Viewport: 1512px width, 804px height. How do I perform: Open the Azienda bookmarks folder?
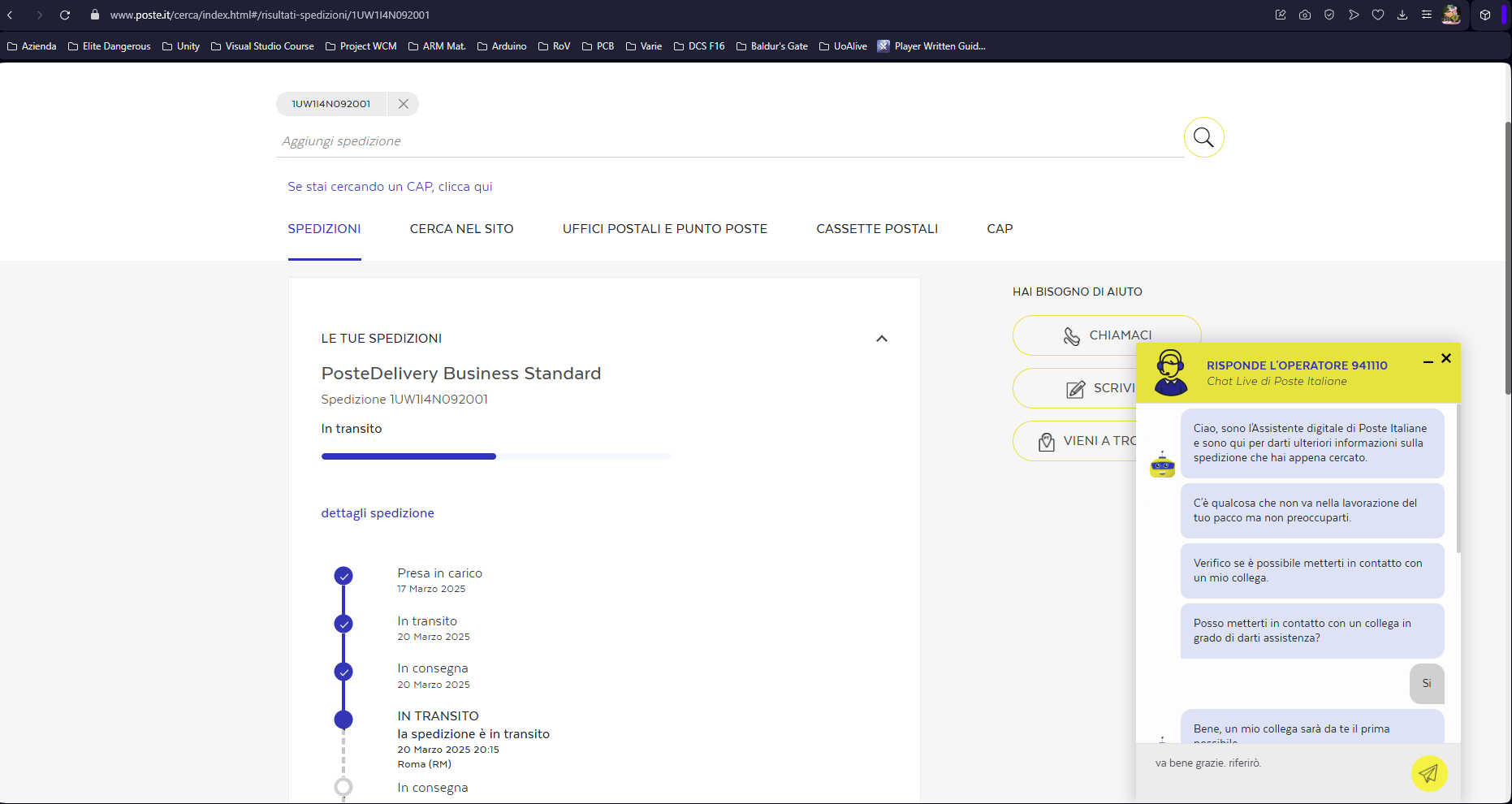tap(32, 46)
